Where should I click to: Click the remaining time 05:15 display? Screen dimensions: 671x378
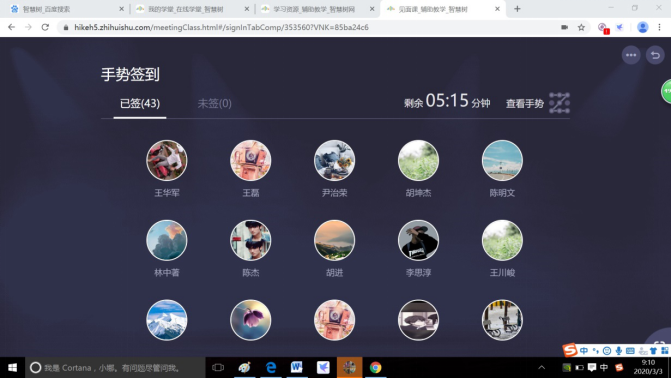click(x=447, y=101)
